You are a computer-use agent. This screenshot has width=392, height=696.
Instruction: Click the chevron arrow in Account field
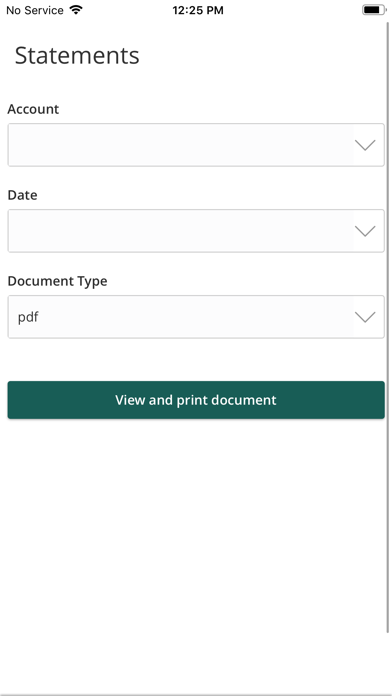365,145
